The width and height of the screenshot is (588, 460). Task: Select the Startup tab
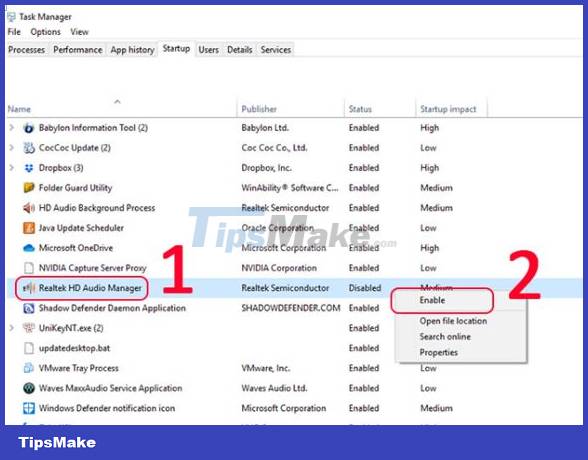click(x=176, y=49)
